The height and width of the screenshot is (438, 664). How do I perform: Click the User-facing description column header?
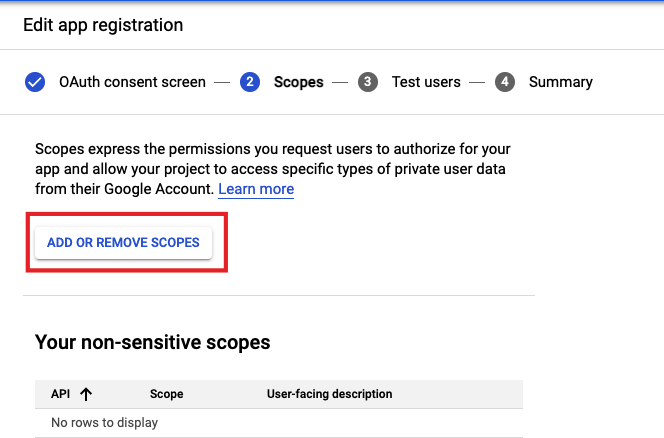(x=329, y=394)
